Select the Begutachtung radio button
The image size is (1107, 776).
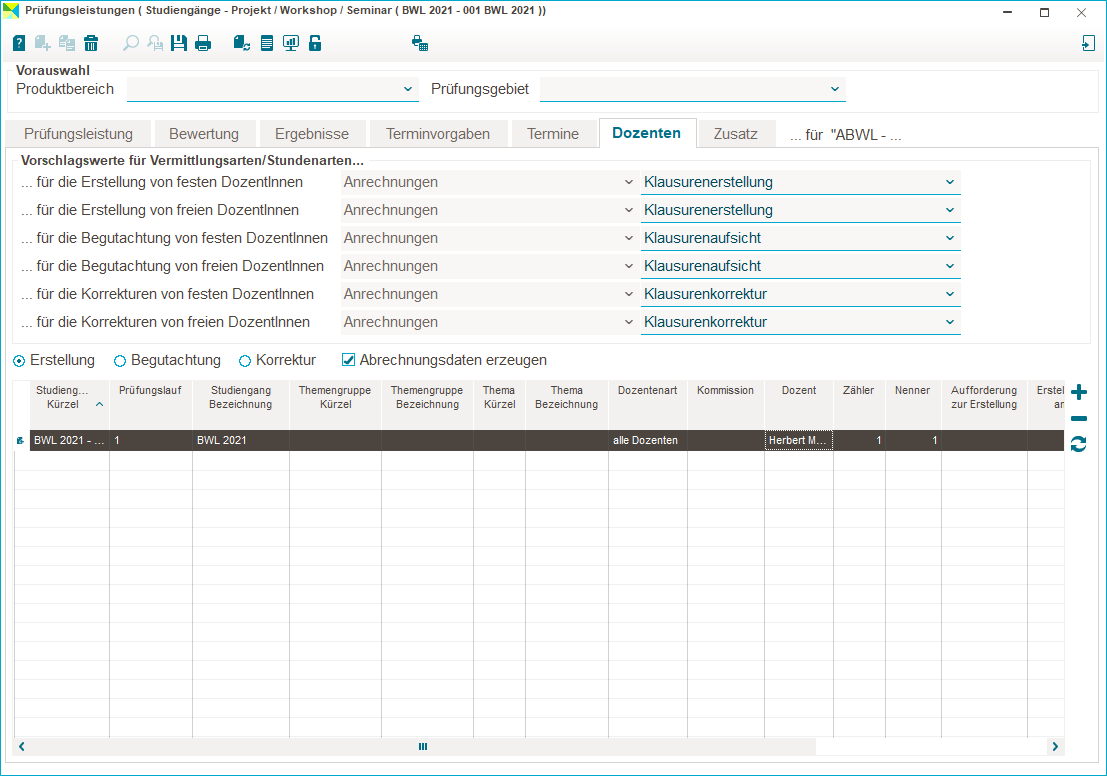coord(120,361)
